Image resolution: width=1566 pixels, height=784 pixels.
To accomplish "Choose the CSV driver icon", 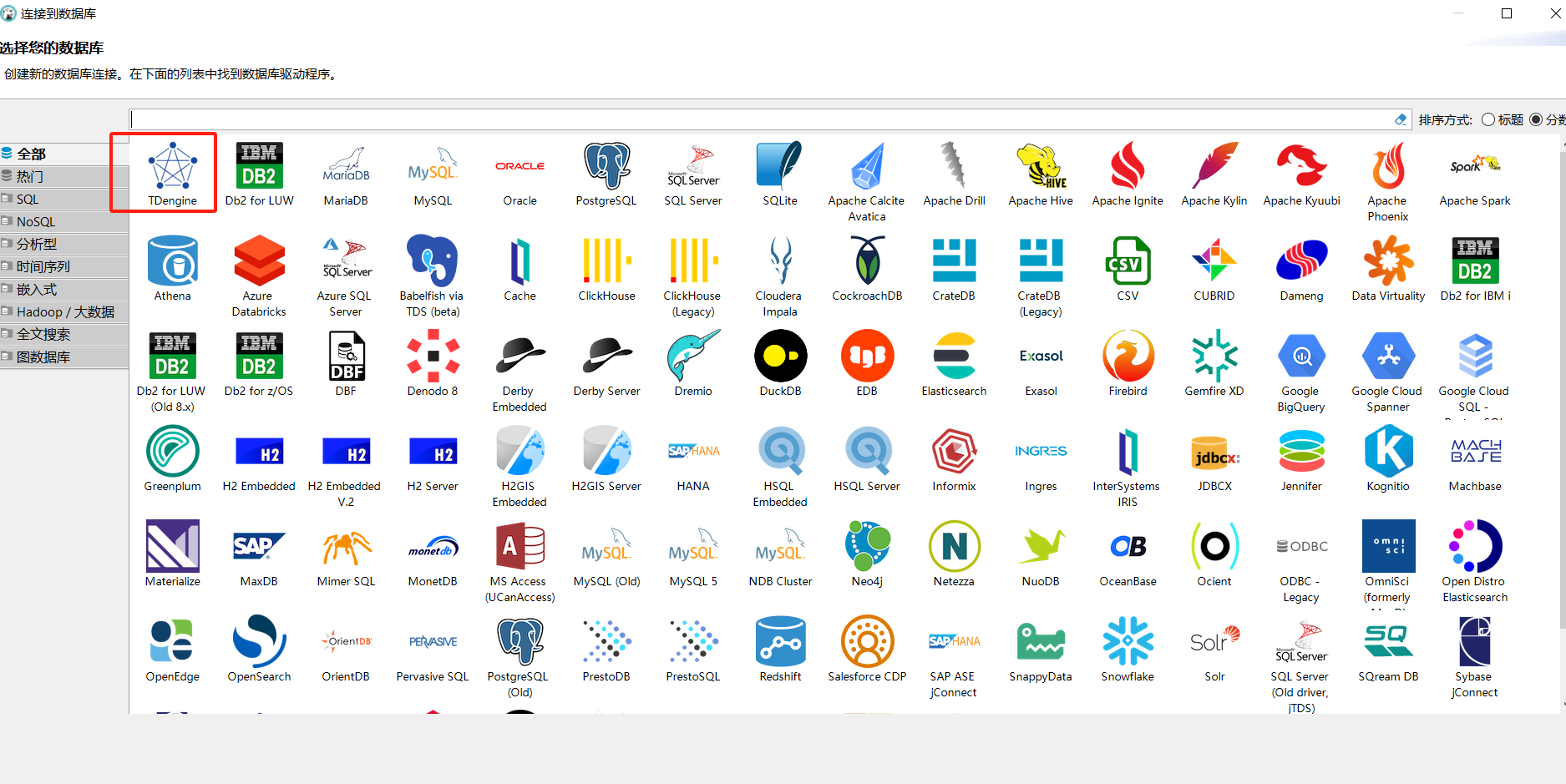I will pyautogui.click(x=1128, y=260).
